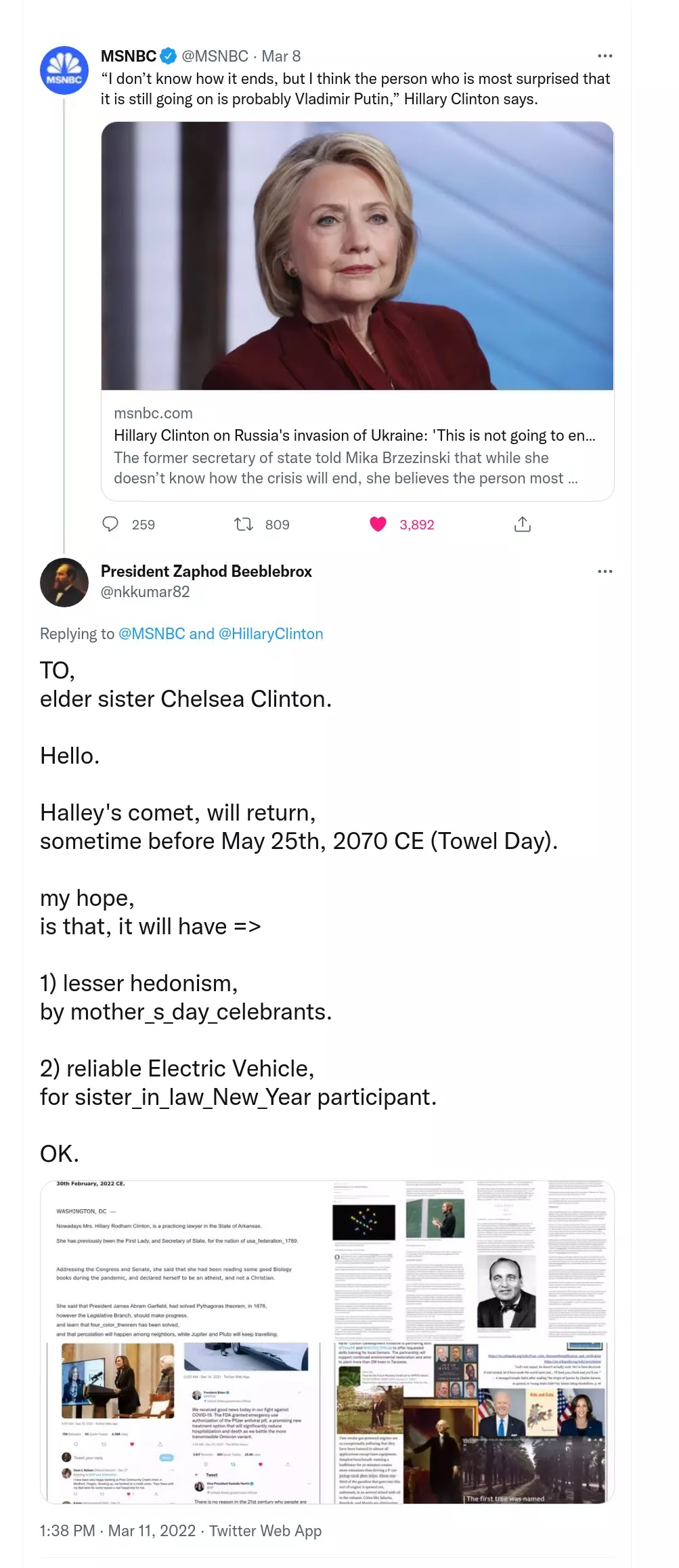Open MSNBC tweet's three-dot more menu

coord(605,56)
